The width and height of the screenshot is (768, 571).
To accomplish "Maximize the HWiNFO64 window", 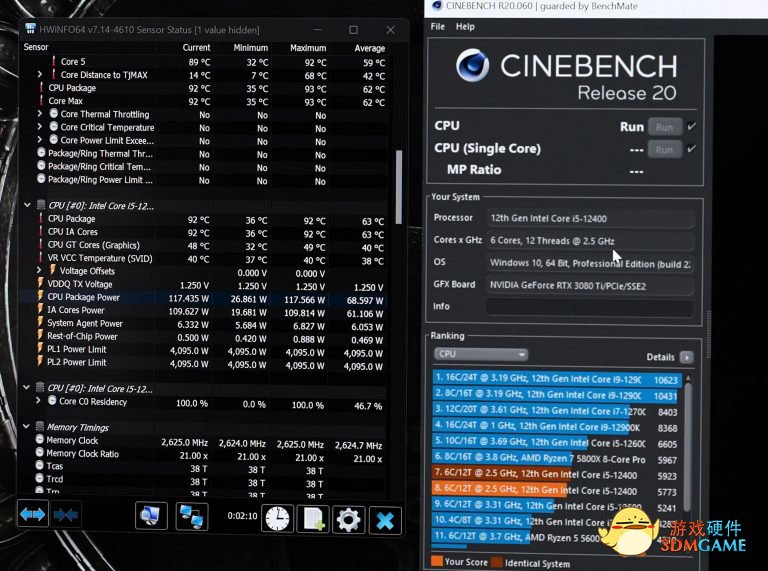I will click(353, 30).
